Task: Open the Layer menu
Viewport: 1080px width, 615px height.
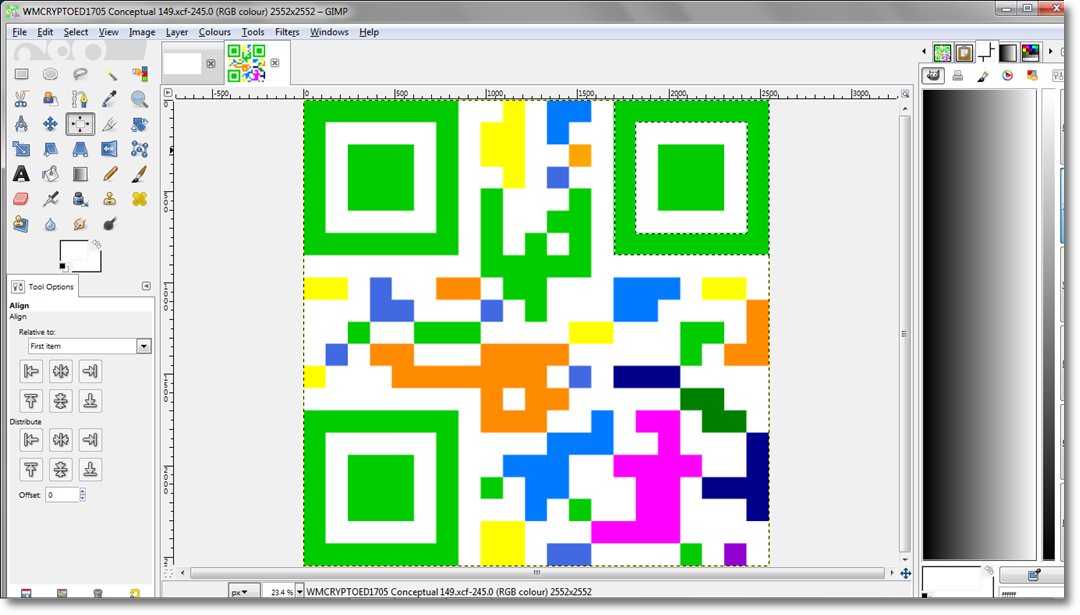Action: 176,32
